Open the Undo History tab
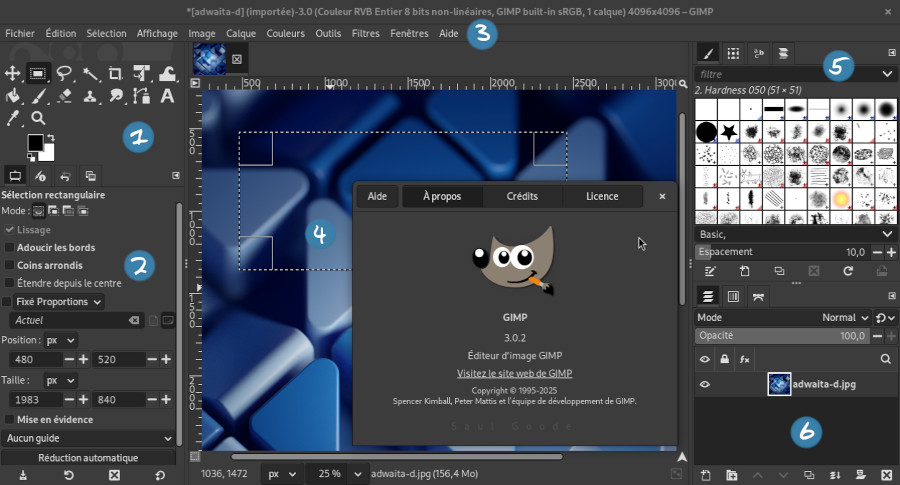Image resolution: width=900 pixels, height=485 pixels. pos(65,176)
